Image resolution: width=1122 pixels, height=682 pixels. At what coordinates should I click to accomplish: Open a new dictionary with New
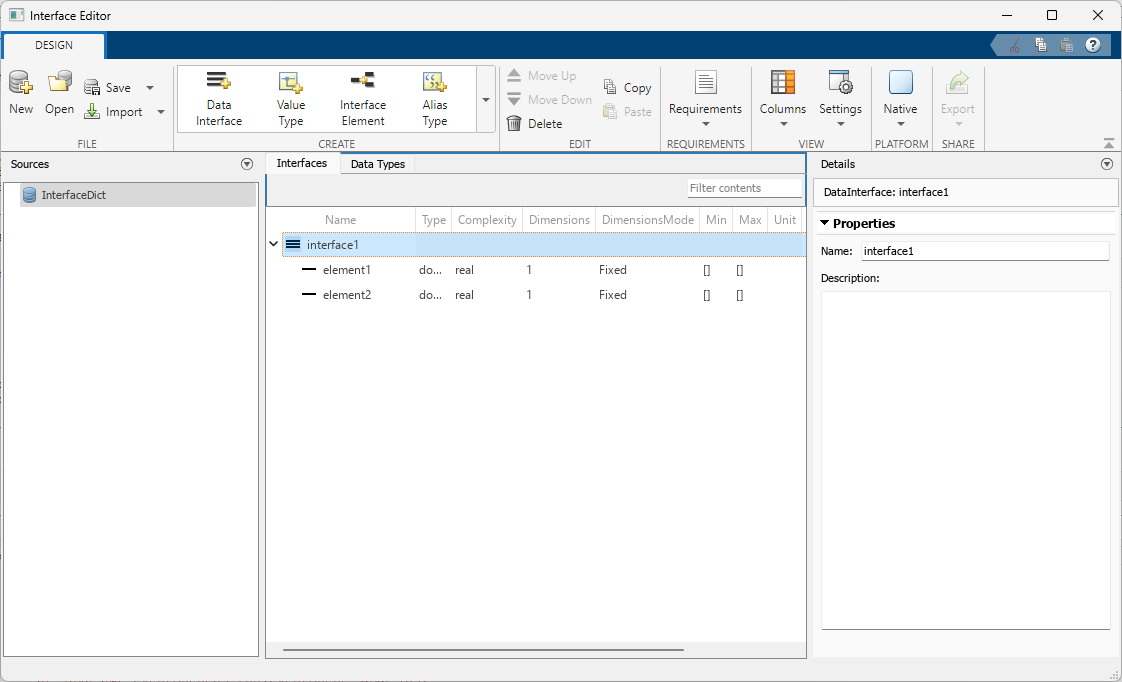point(20,97)
